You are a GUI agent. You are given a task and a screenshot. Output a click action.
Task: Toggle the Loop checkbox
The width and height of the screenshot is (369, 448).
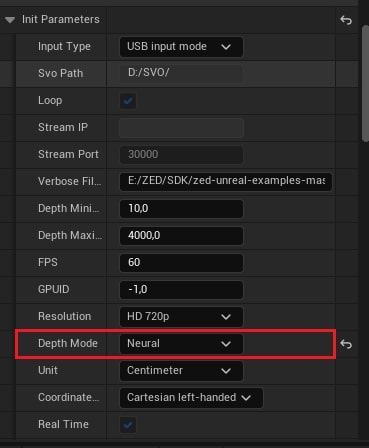coord(128,101)
